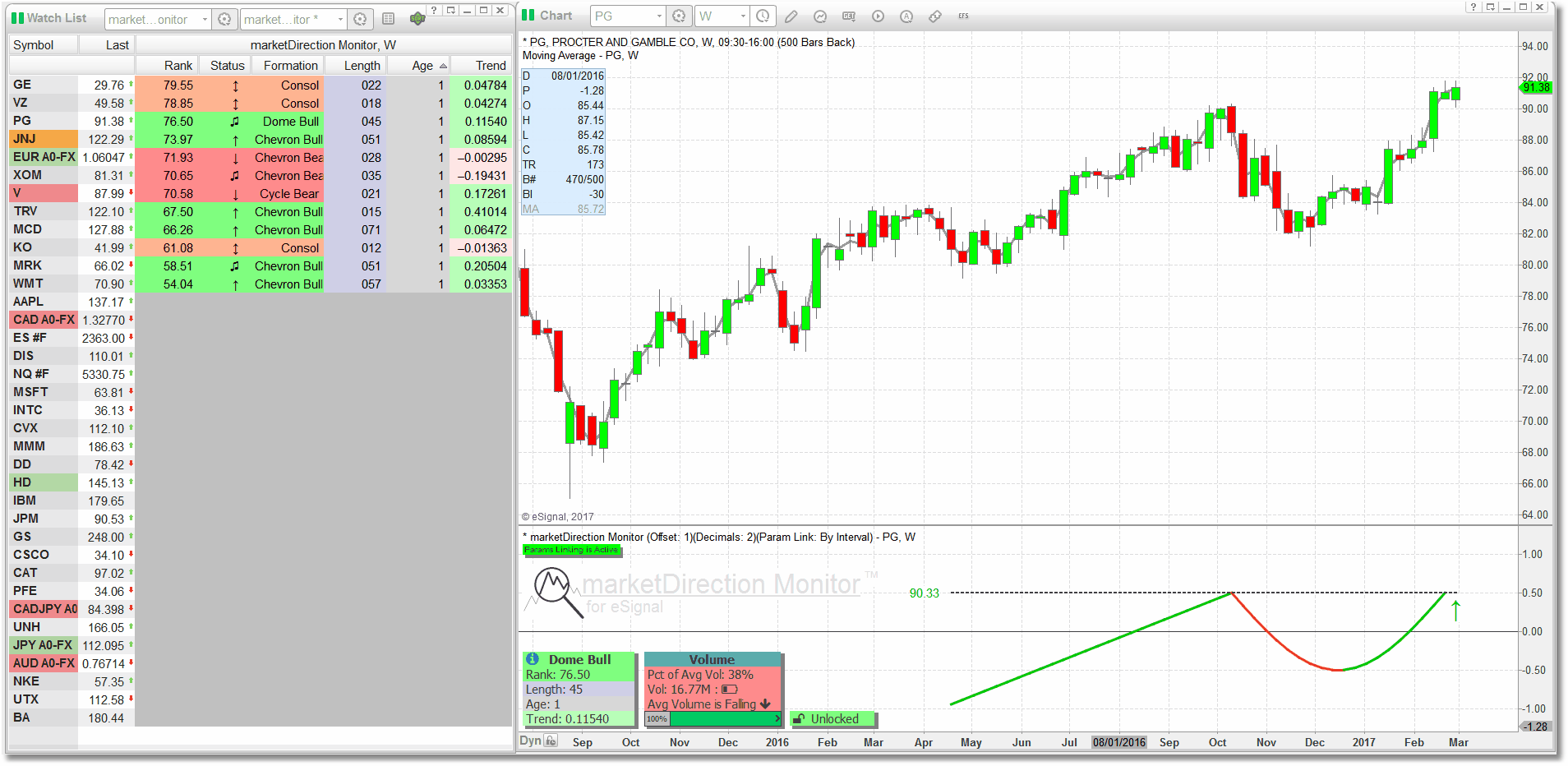Click the green up arrow on indicator
1568x766 pixels.
coord(1455,611)
